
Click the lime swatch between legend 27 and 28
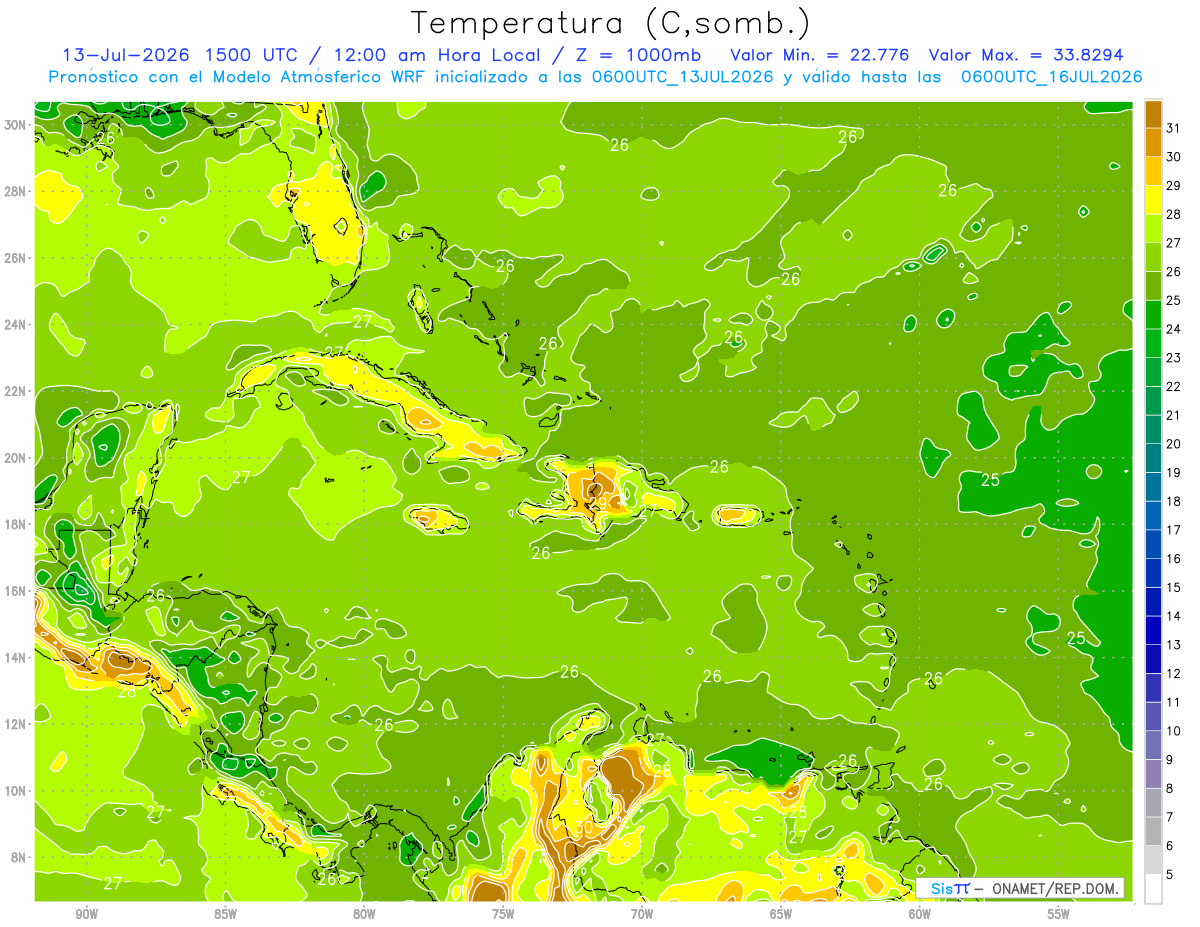[x=1153, y=229]
